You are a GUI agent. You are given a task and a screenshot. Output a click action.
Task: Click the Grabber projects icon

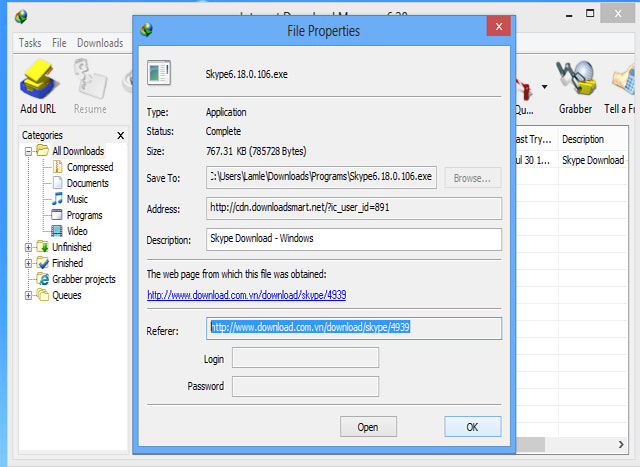click(43, 279)
